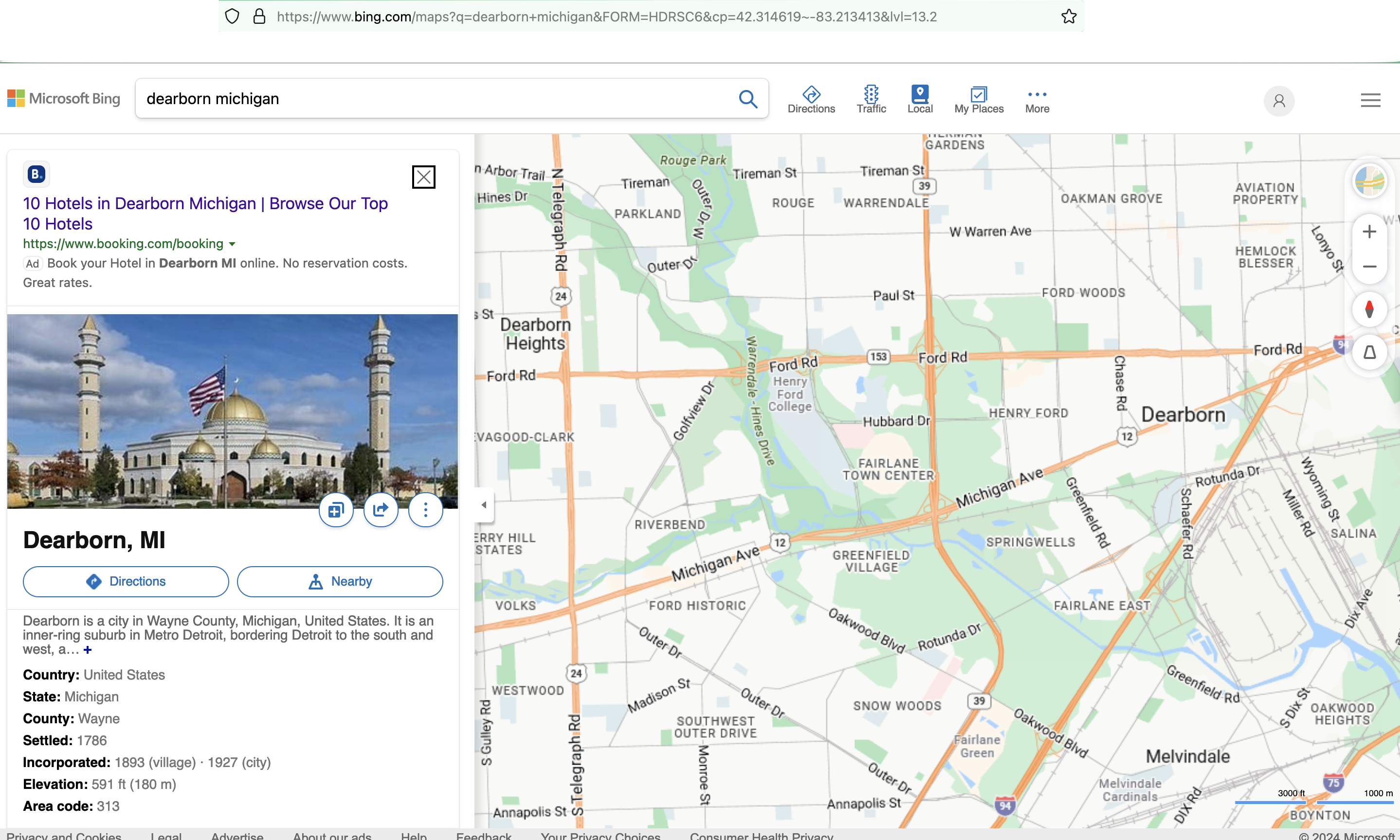The width and height of the screenshot is (1400, 840).
Task: Zoom in on the map
Action: pos(1369,232)
